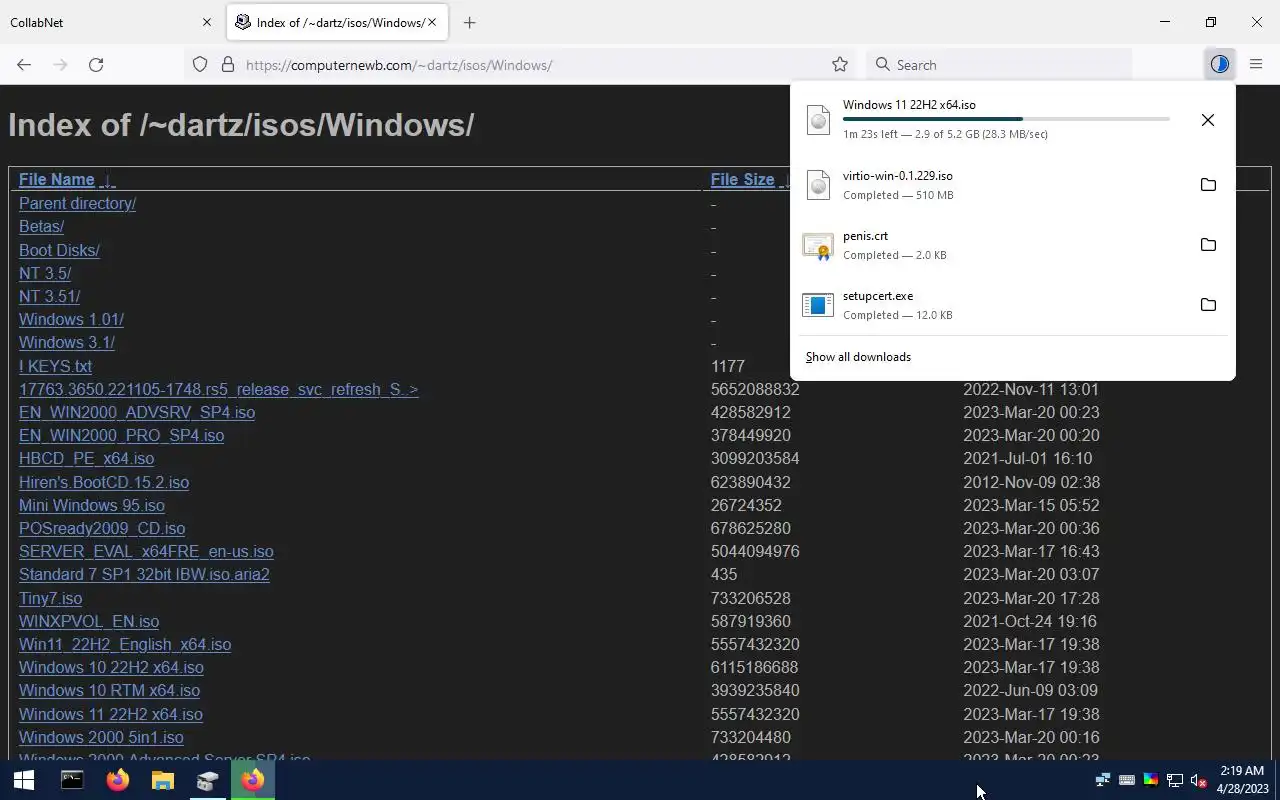1280x800 pixels.
Task: Show virtio-win-0.1.229.iso in its folder
Action: pos(1208,185)
